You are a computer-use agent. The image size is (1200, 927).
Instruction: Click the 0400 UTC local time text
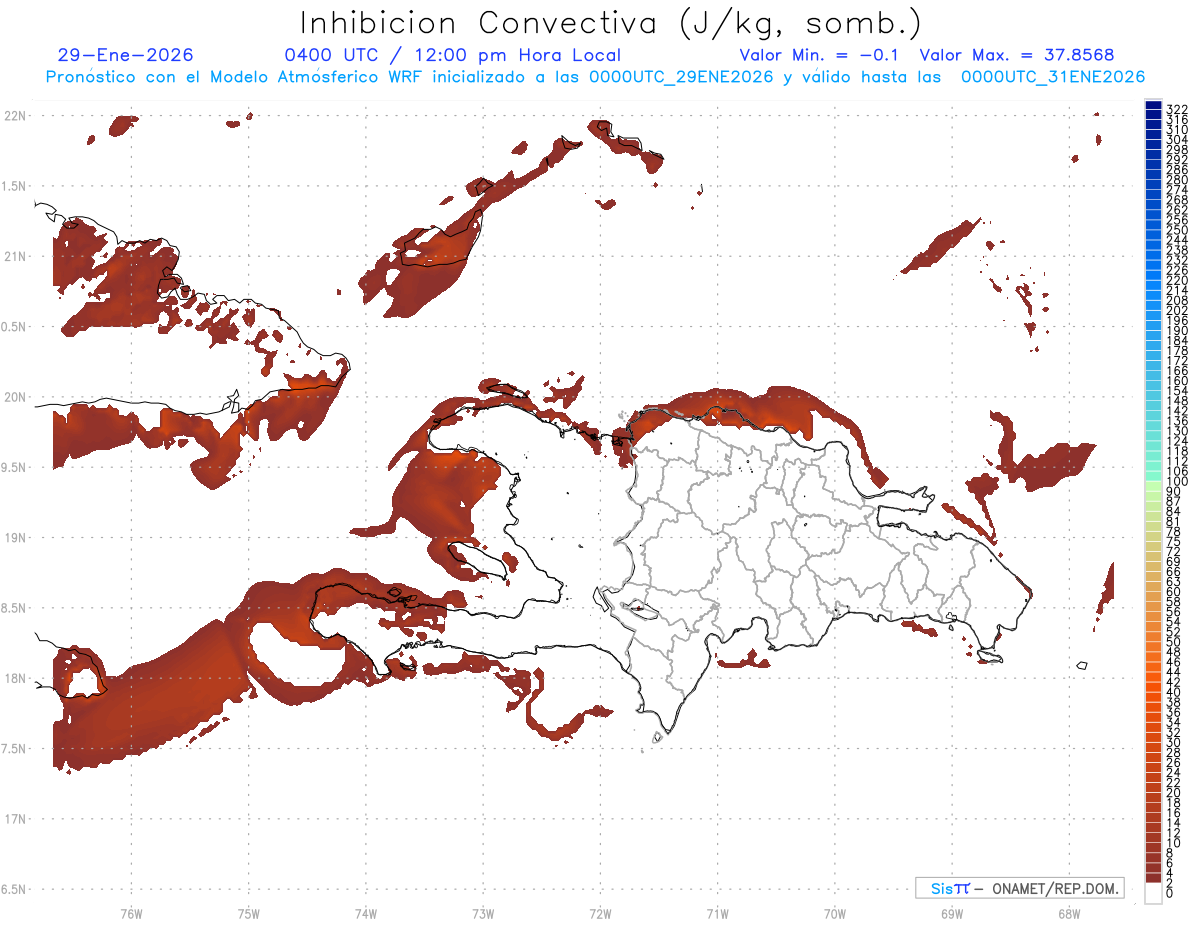(452, 55)
